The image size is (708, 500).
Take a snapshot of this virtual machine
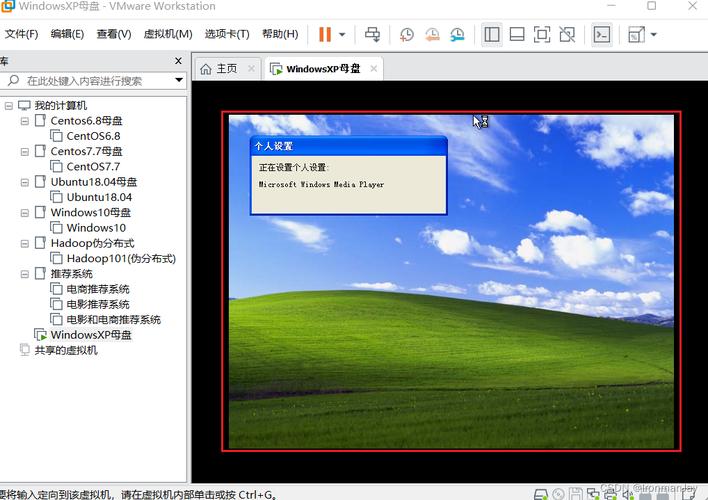(x=406, y=34)
